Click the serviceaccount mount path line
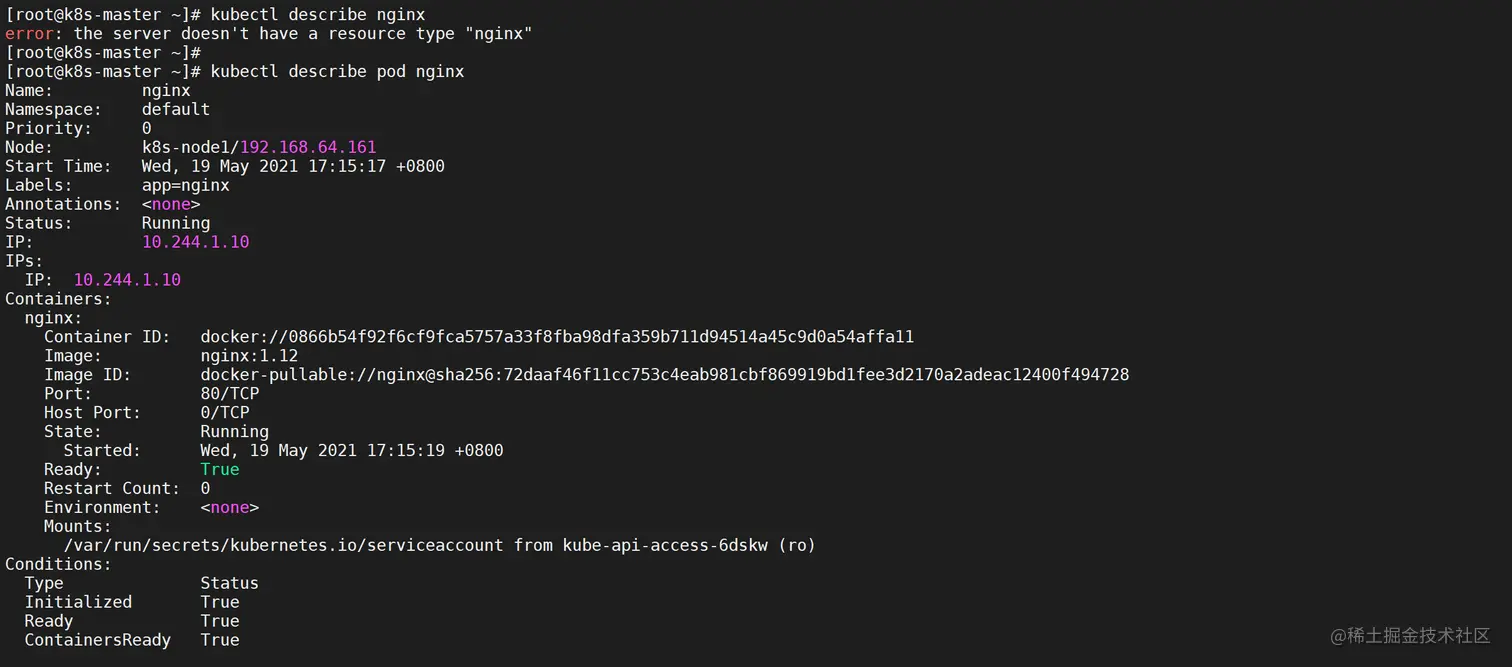The width and height of the screenshot is (1512, 667). [439, 545]
